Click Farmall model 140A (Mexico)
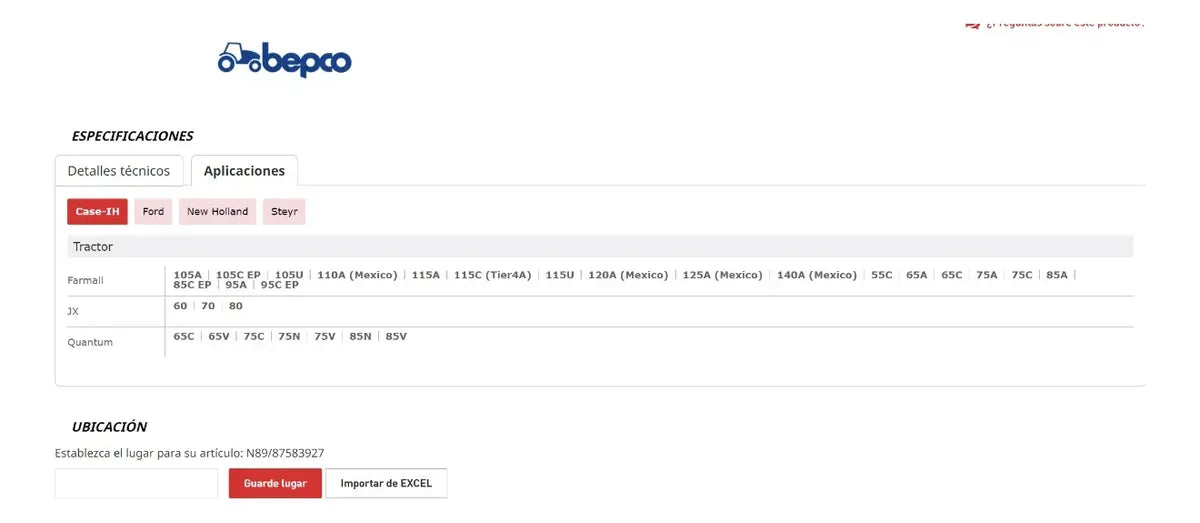Viewport: 1200px width, 523px height. point(817,275)
